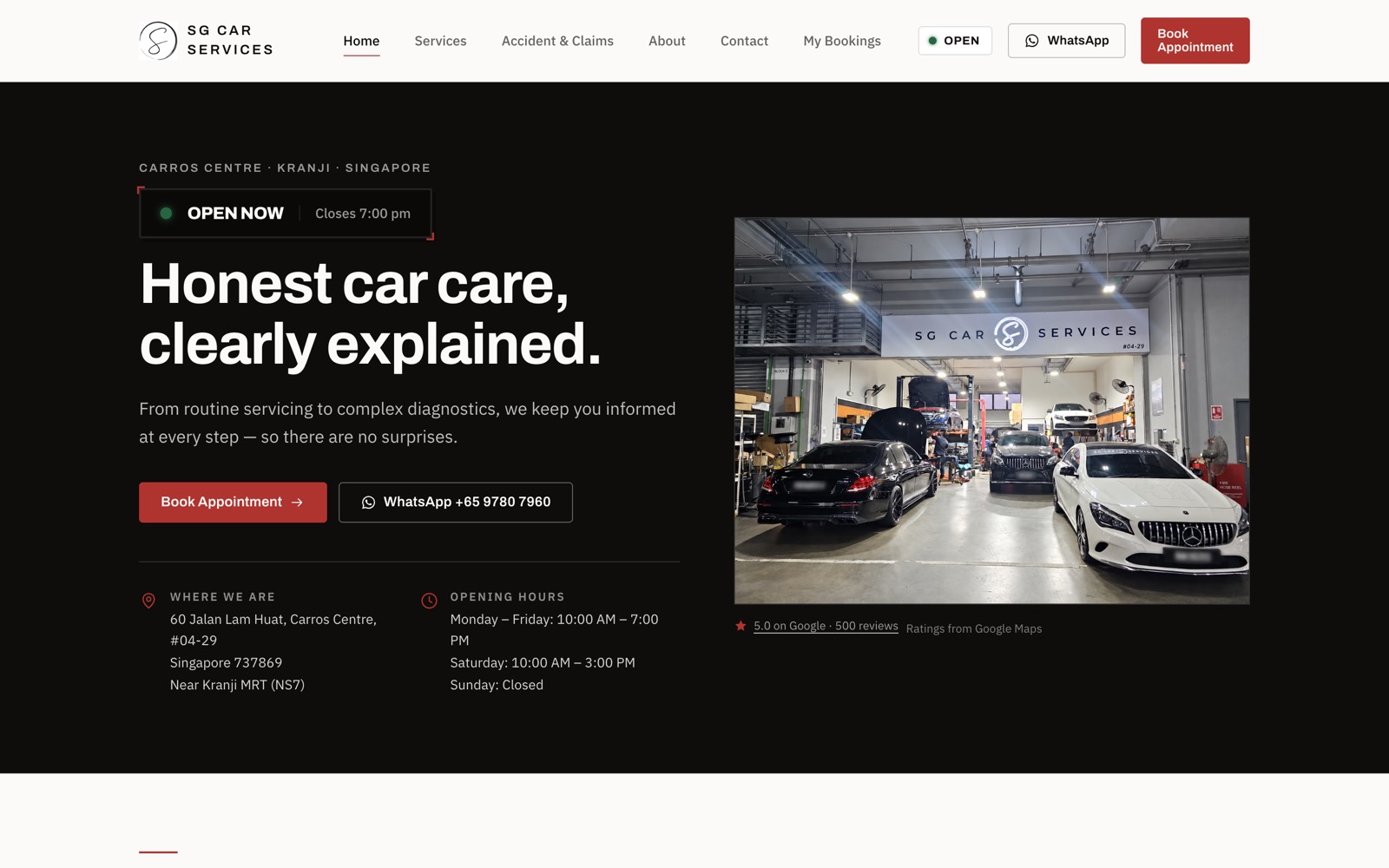This screenshot has height=868, width=1389.
Task: Click "CARROS CENTRE · KRANJI · SINGAPORE" tagline
Action: (x=285, y=168)
